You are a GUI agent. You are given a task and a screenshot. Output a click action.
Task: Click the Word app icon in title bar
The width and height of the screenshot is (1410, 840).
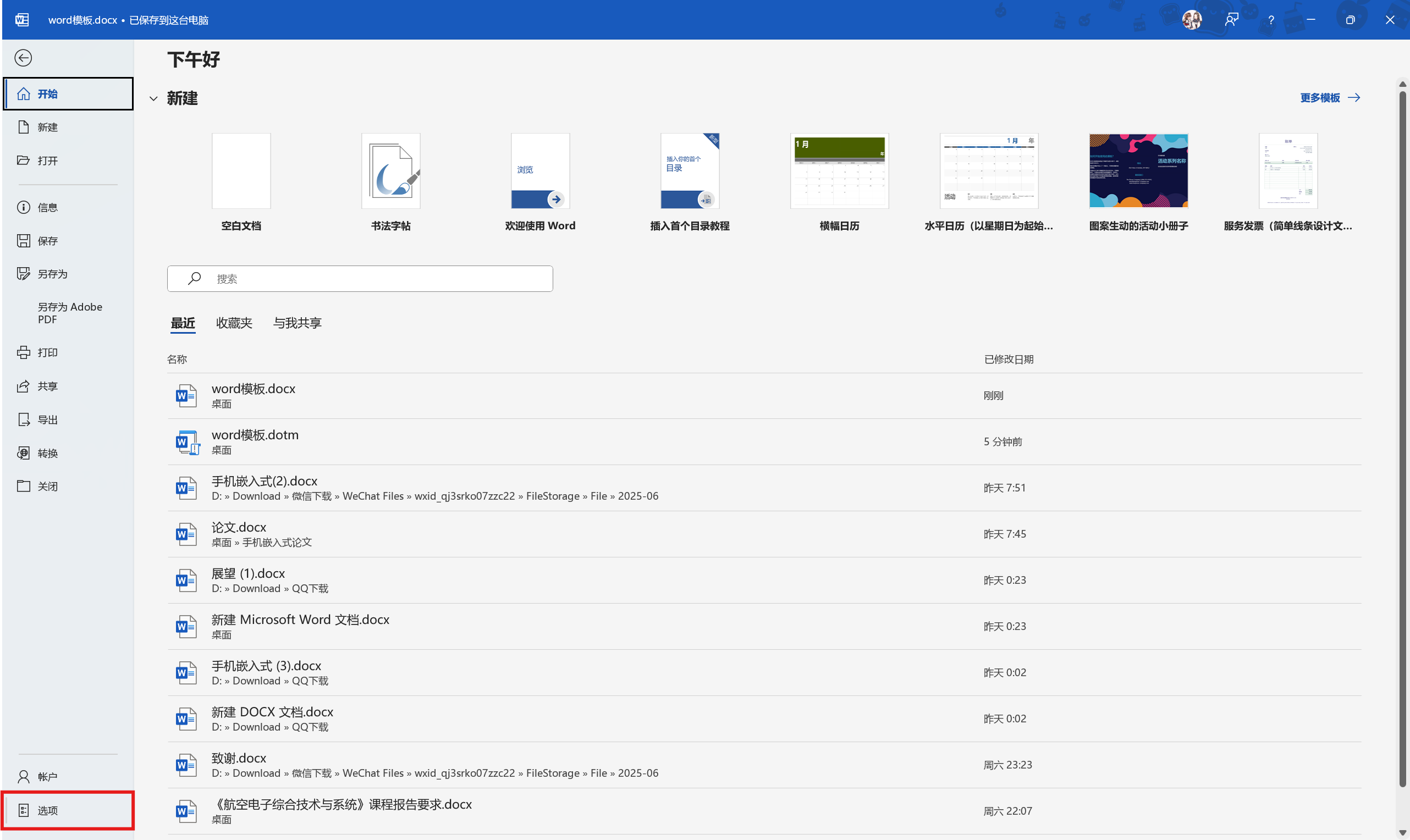(22, 20)
